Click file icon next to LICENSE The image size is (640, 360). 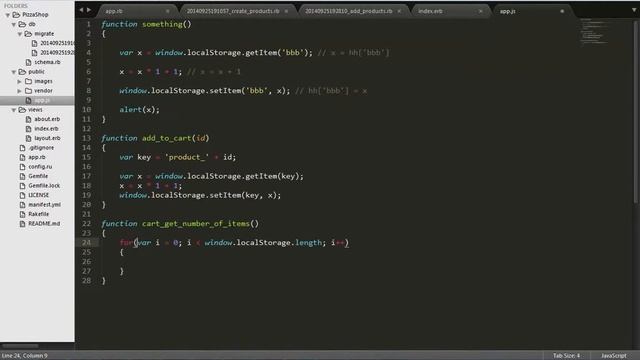[x=22, y=195]
